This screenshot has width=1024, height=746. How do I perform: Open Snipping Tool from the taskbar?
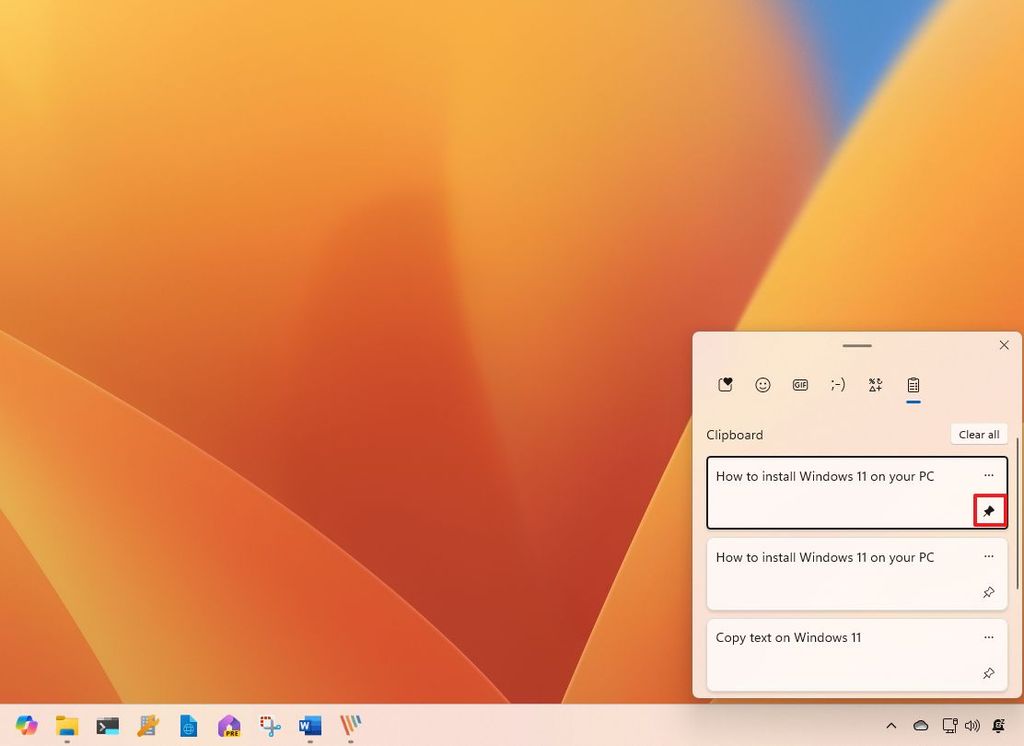coord(269,725)
